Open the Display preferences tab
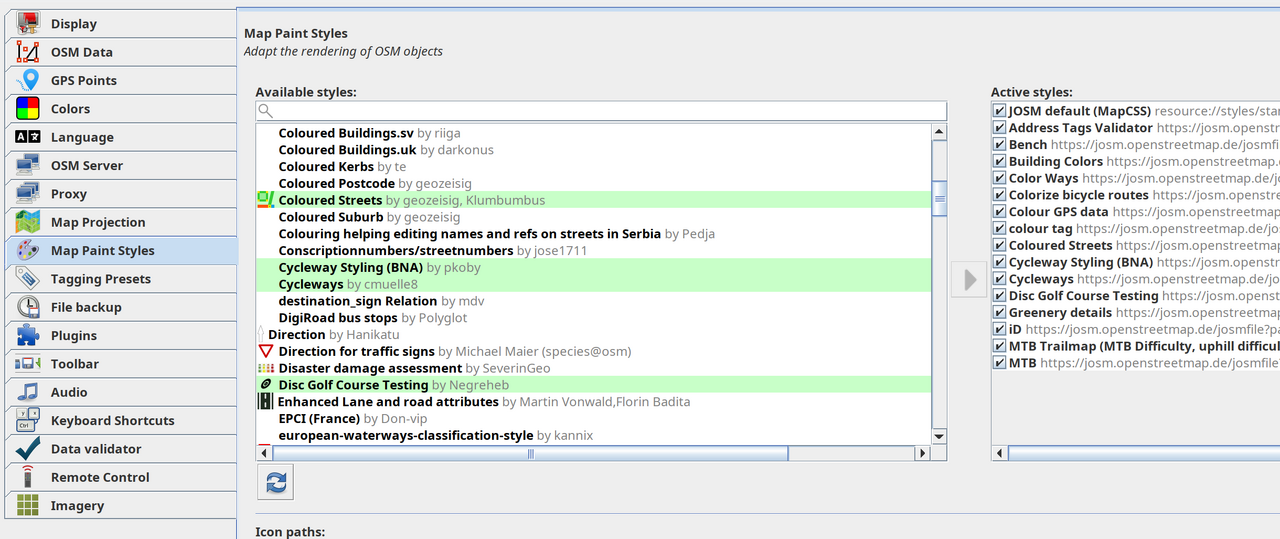 tap(74, 24)
